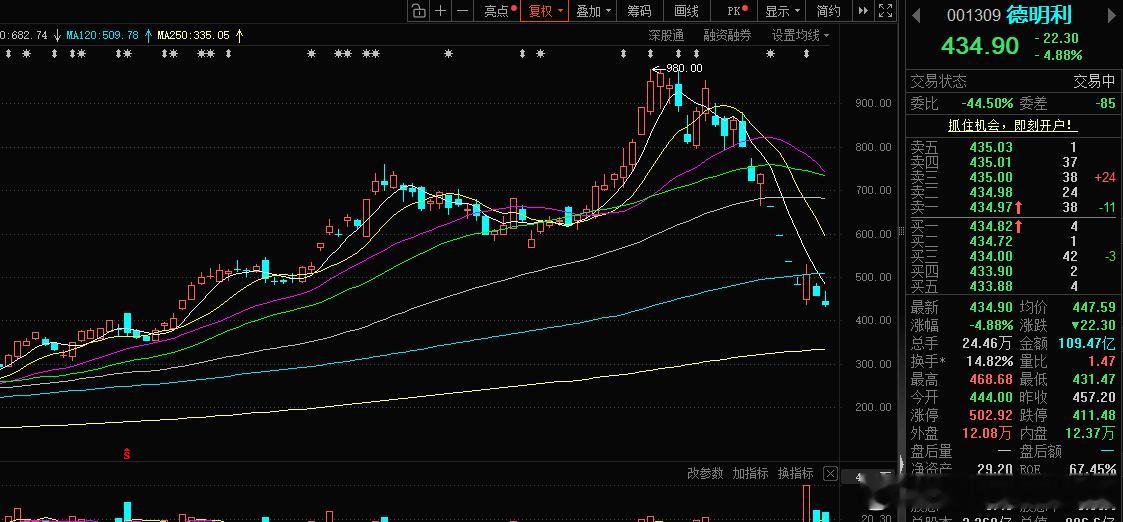Screen dimensions: 1123x522
Task: Click 均价 average price 447.59
Action: coord(1094,307)
